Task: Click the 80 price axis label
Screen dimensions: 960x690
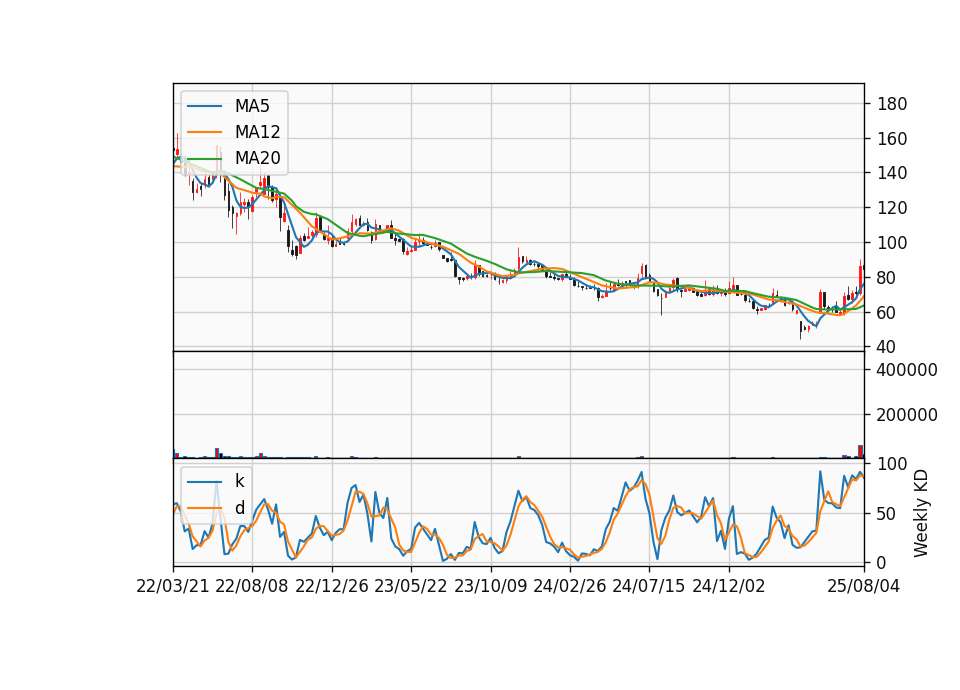Action: [887, 278]
